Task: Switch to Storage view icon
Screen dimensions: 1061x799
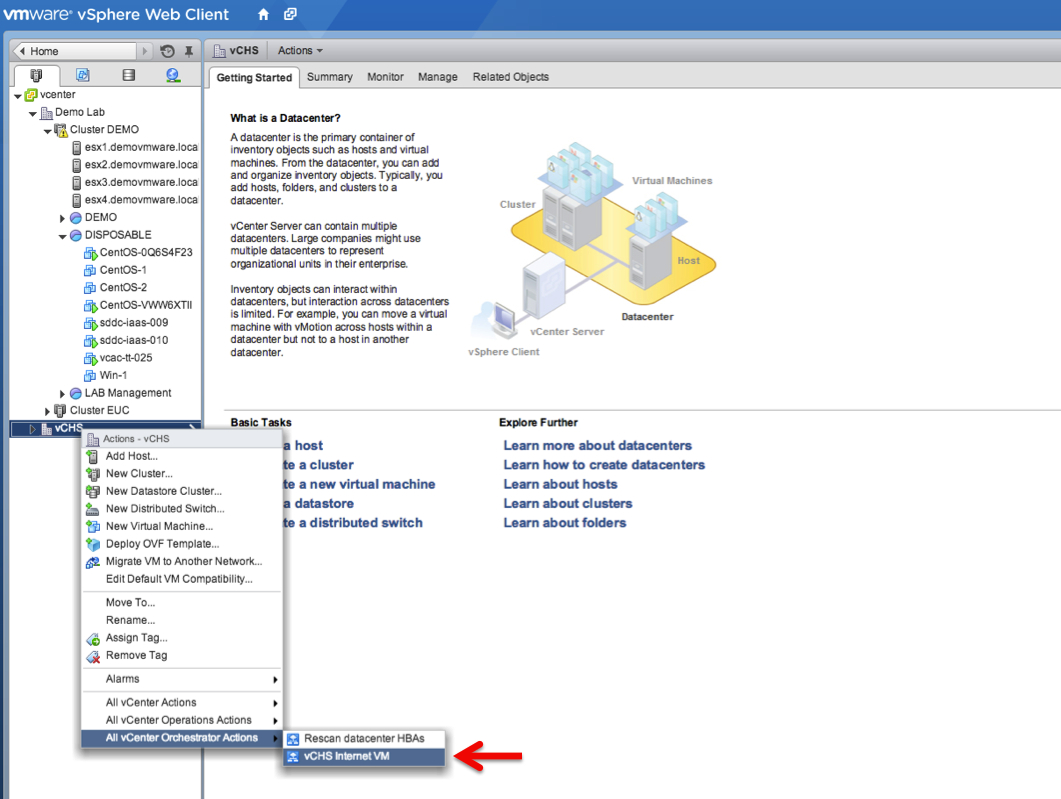Action: point(129,75)
